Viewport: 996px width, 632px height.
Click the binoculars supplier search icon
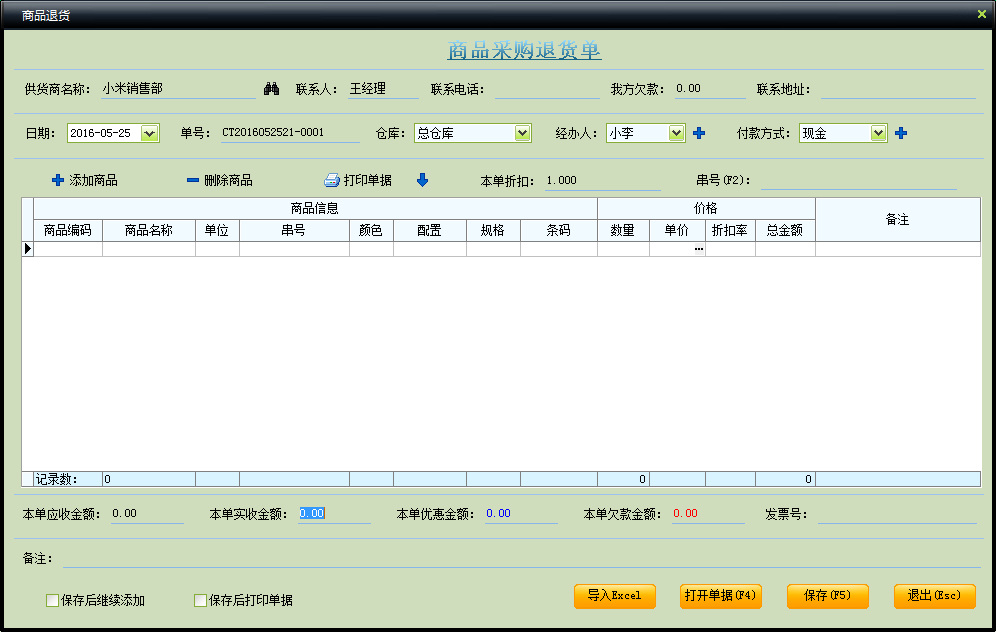[271, 89]
